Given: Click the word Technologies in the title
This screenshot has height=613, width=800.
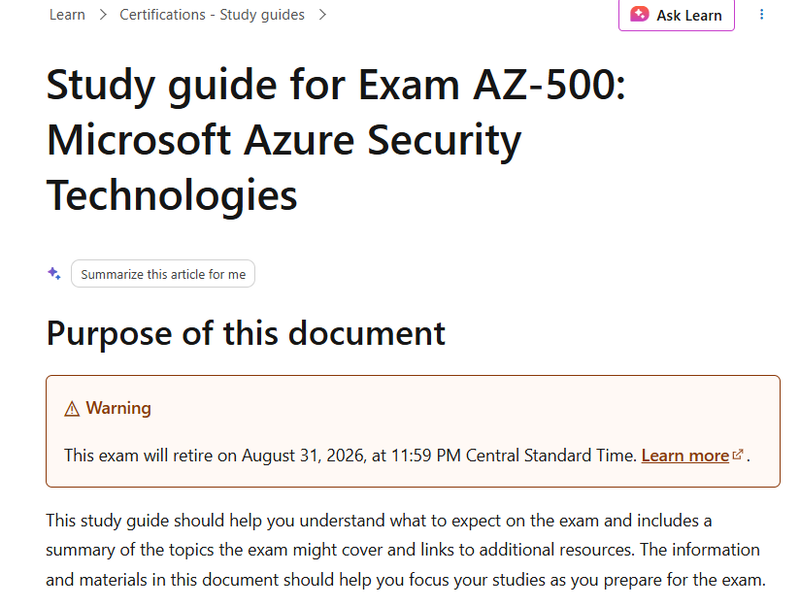Looking at the screenshot, I should pos(171,195).
